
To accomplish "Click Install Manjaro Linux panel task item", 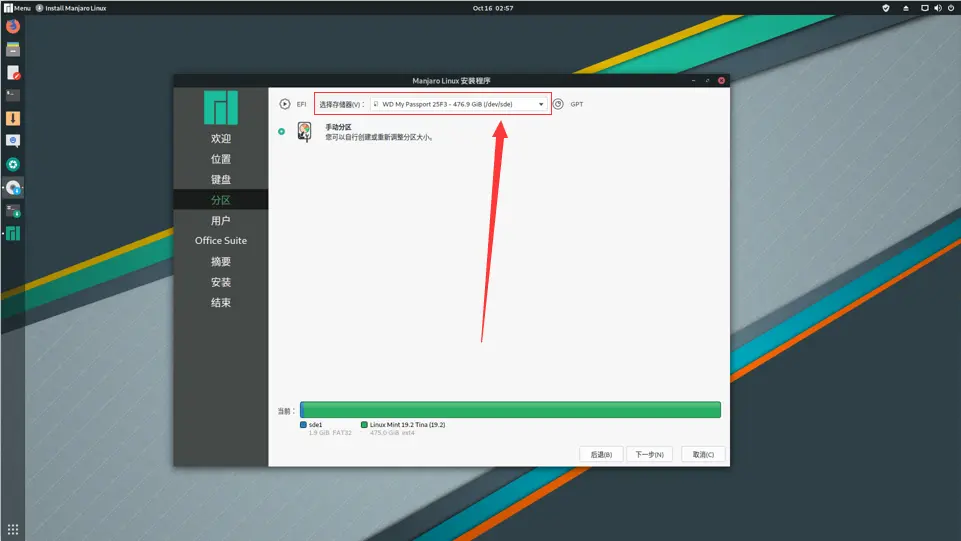I will tap(71, 8).
